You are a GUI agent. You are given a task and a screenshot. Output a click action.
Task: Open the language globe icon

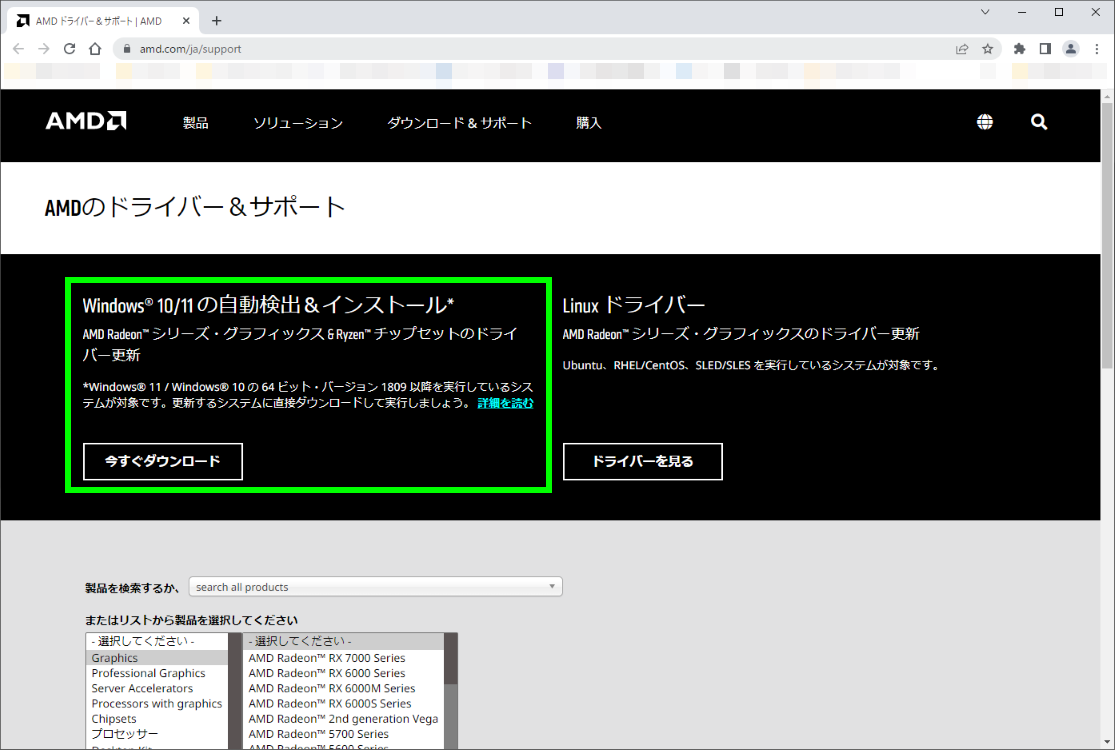pyautogui.click(x=985, y=122)
